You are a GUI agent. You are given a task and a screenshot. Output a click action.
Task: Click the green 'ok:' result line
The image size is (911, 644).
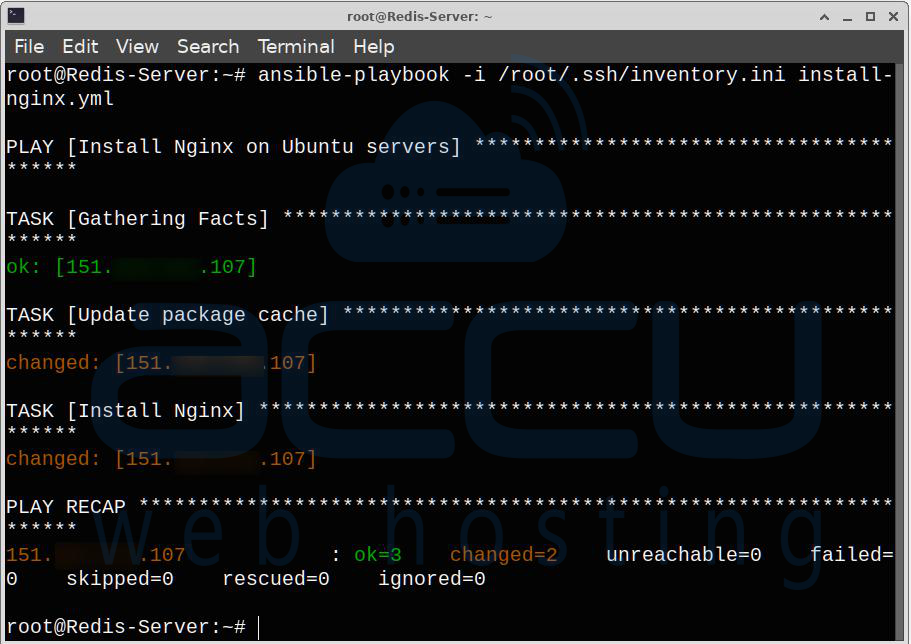coord(131,267)
